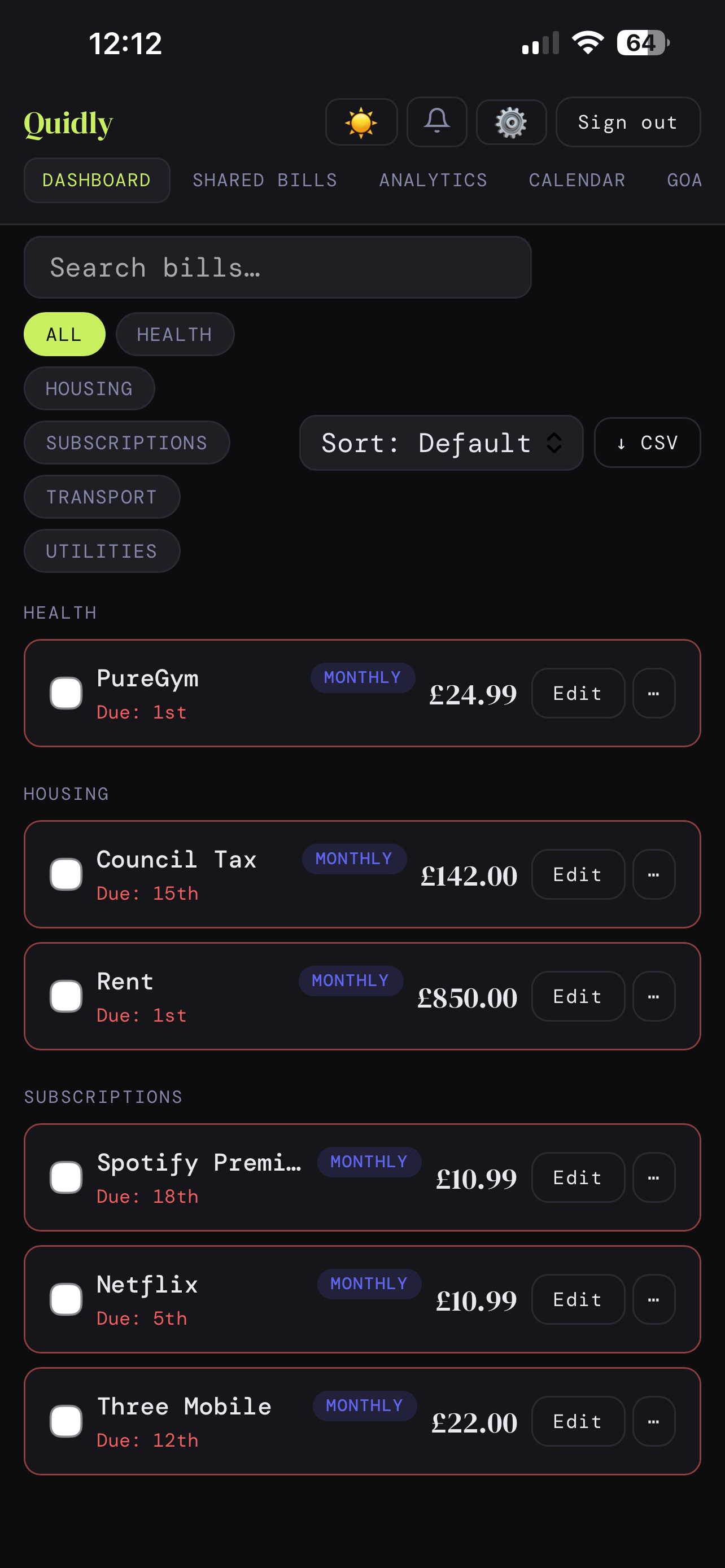
Task: Switch theme with the sun icon
Action: (x=361, y=122)
